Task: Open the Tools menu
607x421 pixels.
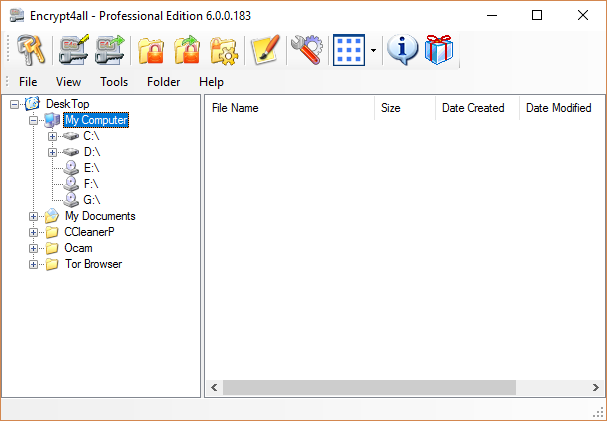Action: (x=114, y=82)
